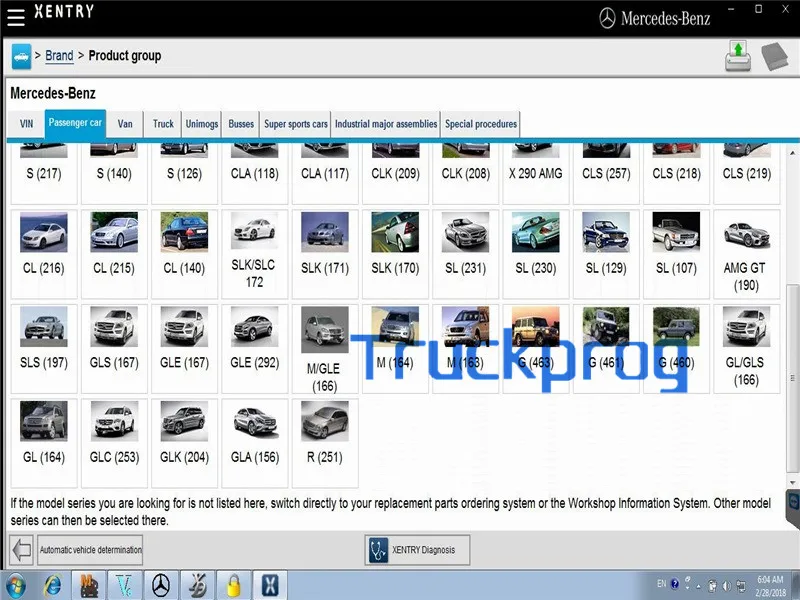The image size is (800, 600).
Task: Select the R (251) model
Action: [x=325, y=443]
